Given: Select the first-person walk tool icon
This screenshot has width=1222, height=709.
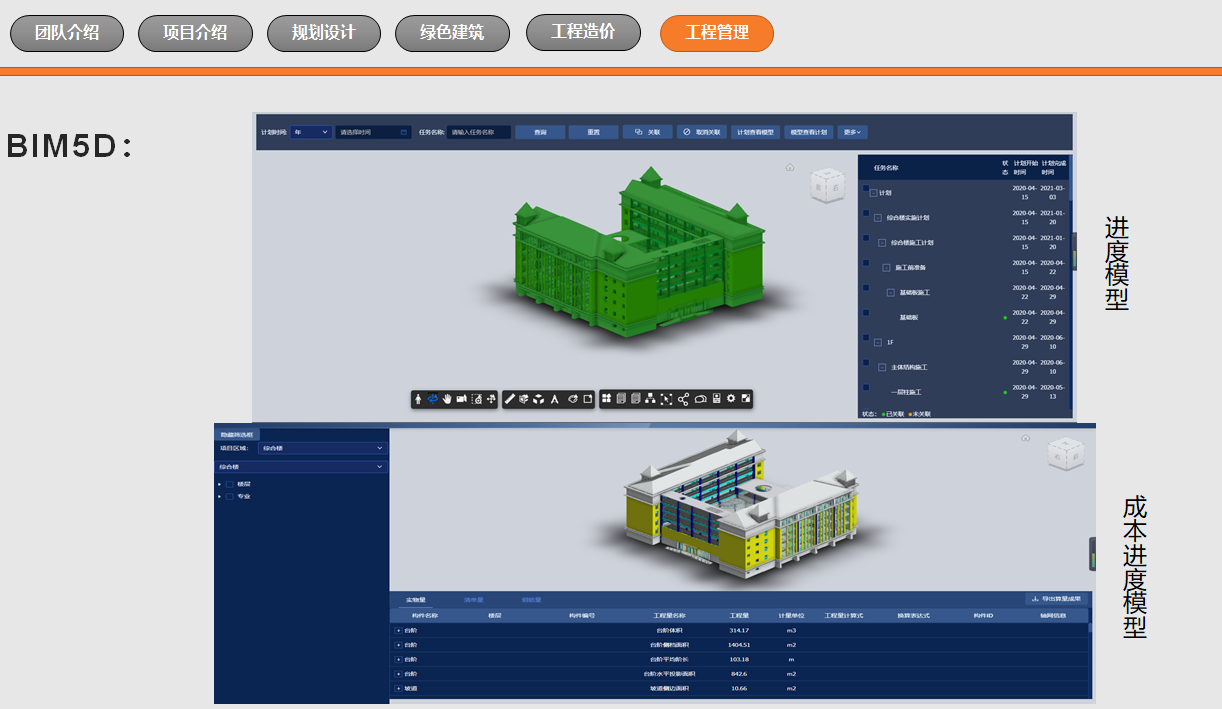Looking at the screenshot, I should click(419, 399).
